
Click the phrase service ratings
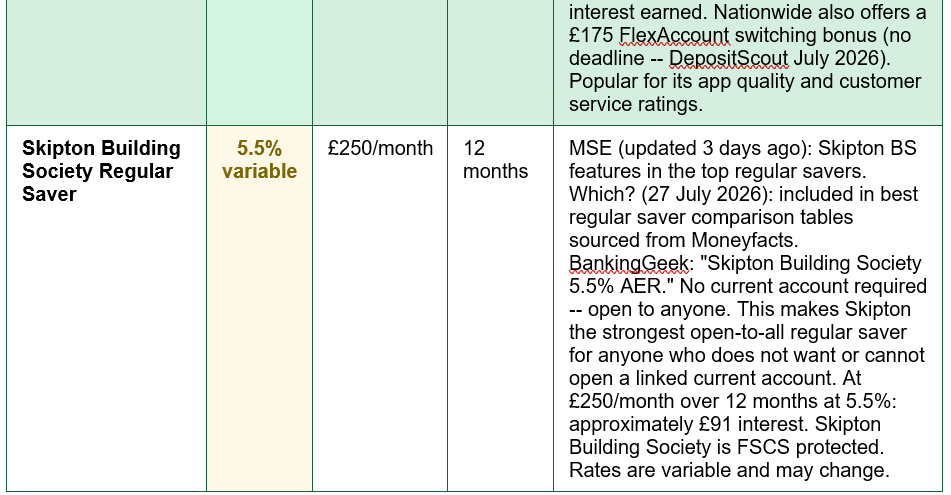(x=636, y=104)
